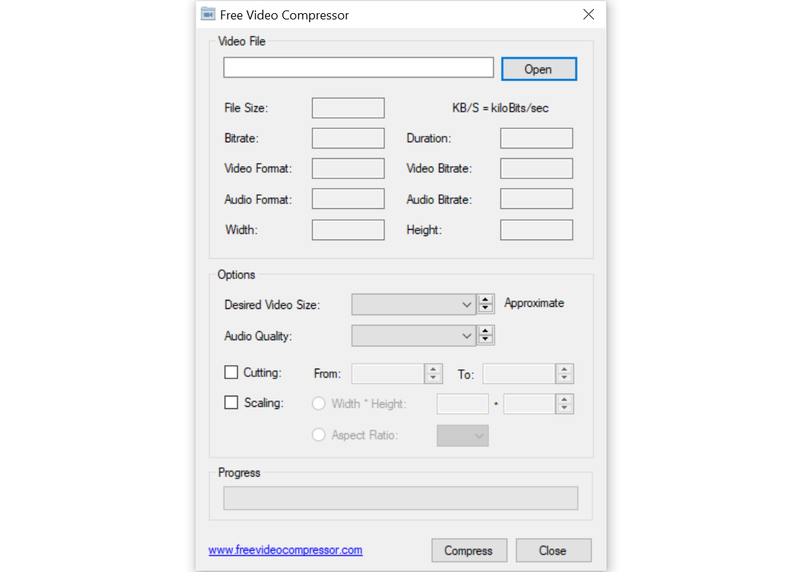
Task: Click the Audio Bitrate value box
Action: click(x=536, y=199)
